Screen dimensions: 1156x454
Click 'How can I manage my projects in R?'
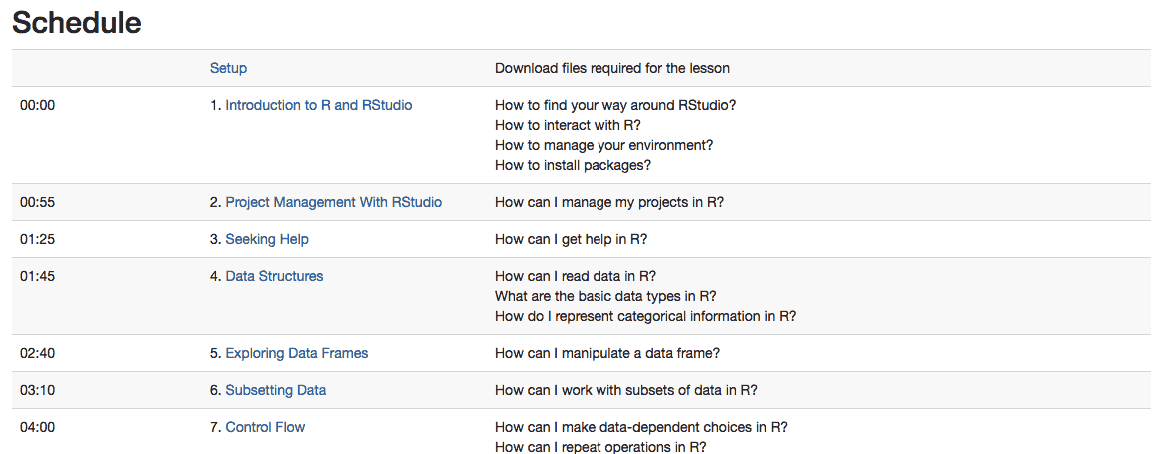610,202
